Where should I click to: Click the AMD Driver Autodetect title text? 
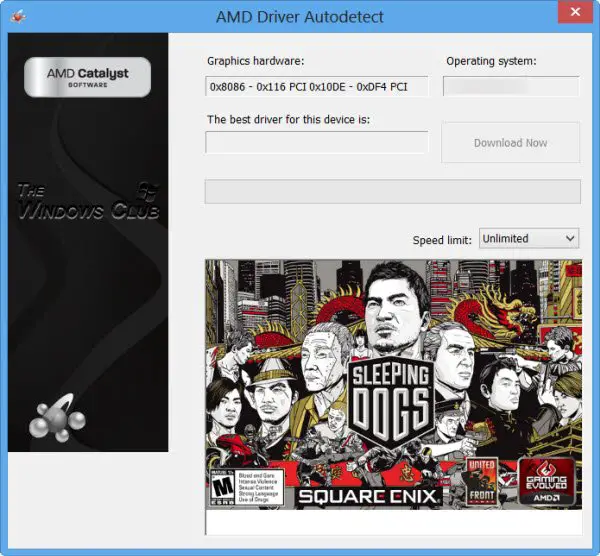(x=300, y=17)
